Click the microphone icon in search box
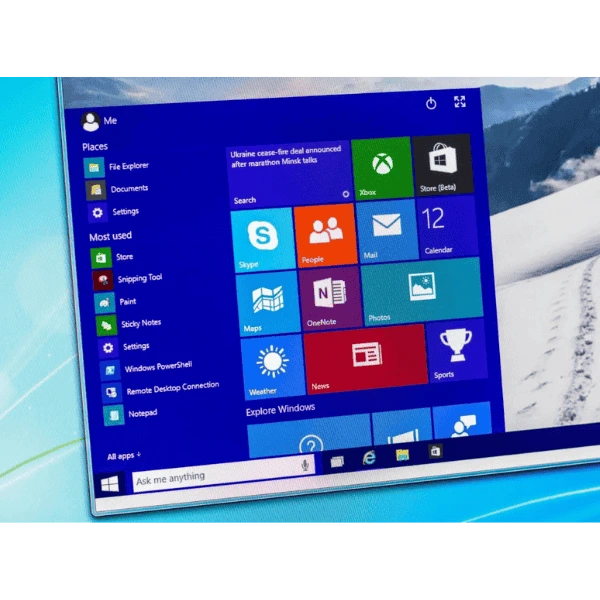Screen dimensions: 600x600 click(305, 465)
